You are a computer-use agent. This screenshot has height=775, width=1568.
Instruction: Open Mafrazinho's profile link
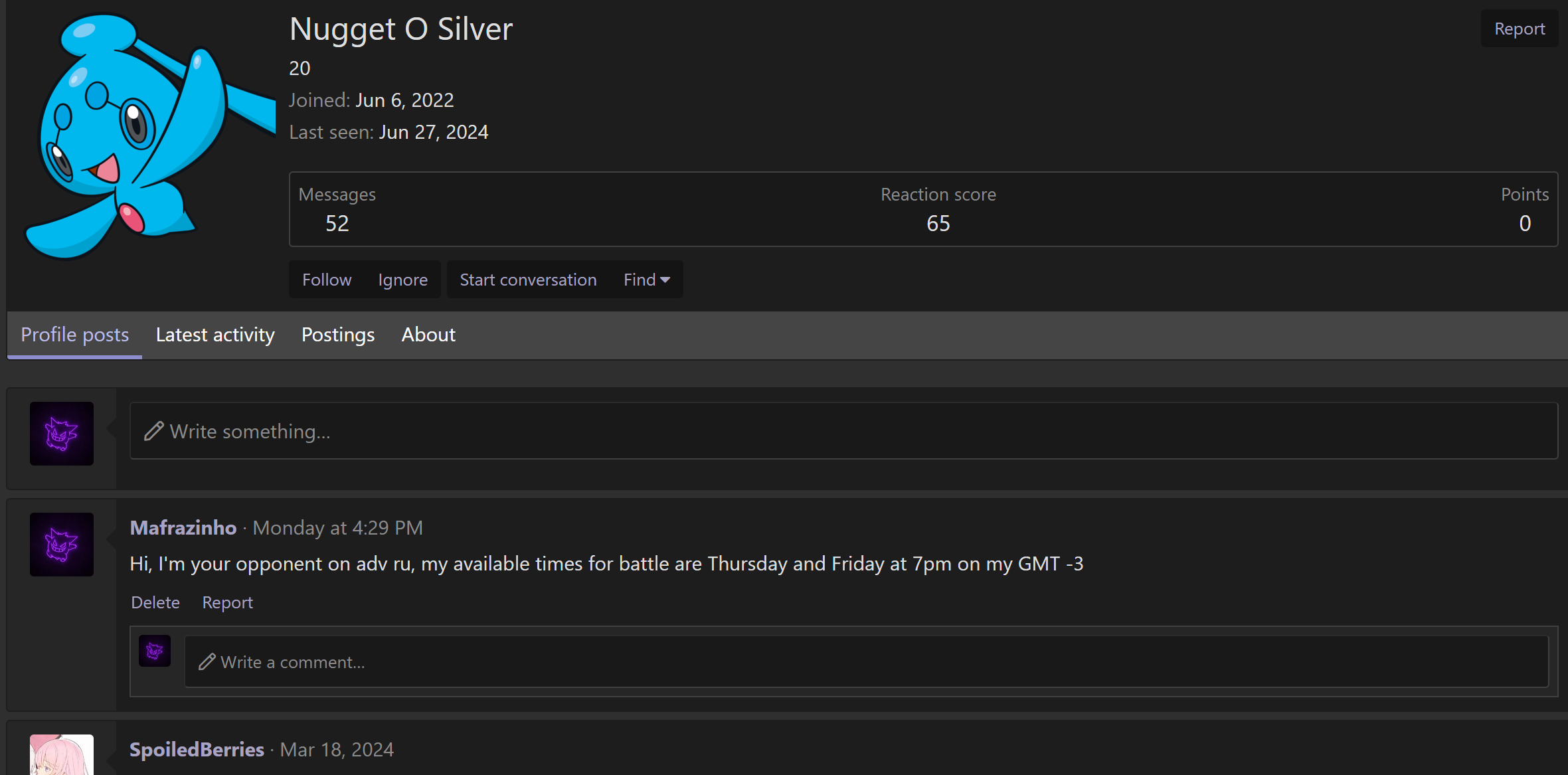(183, 528)
